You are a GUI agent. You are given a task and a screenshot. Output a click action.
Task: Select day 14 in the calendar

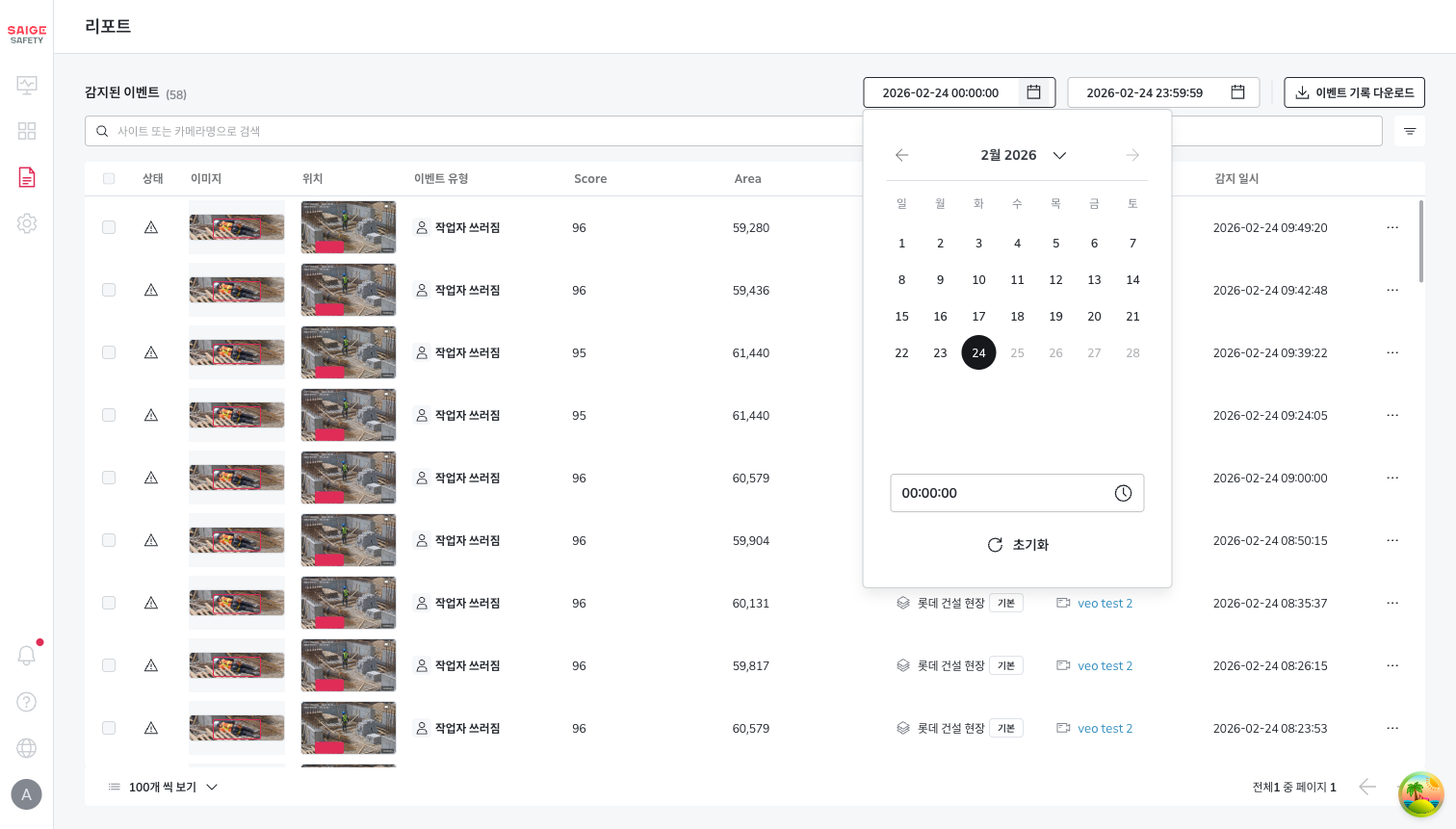(x=1132, y=279)
